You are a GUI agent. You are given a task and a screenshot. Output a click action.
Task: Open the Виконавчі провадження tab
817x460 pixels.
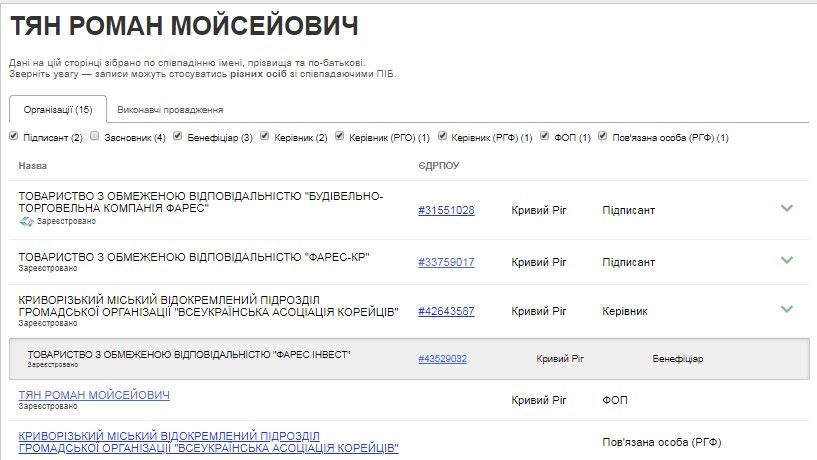[x=170, y=109]
